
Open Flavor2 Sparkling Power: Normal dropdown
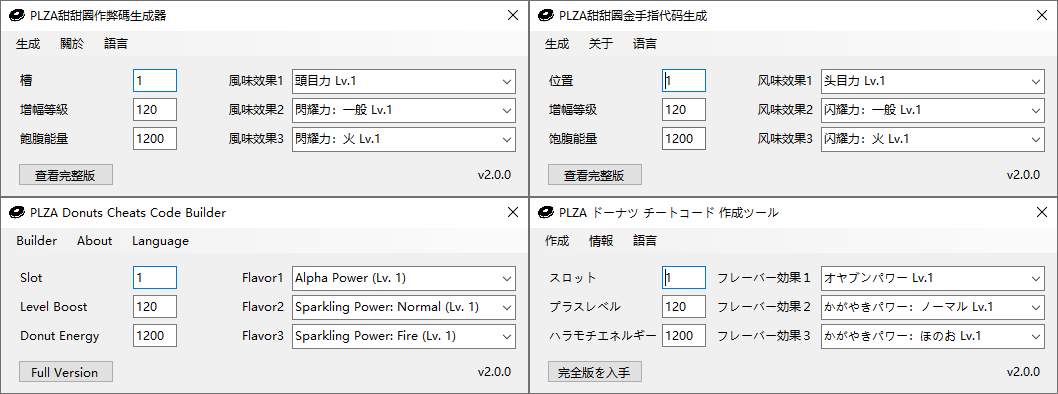pyautogui.click(x=403, y=307)
